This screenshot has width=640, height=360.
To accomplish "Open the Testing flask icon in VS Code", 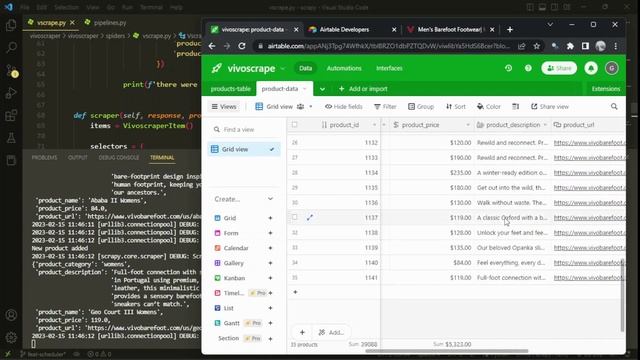I will tap(11, 138).
